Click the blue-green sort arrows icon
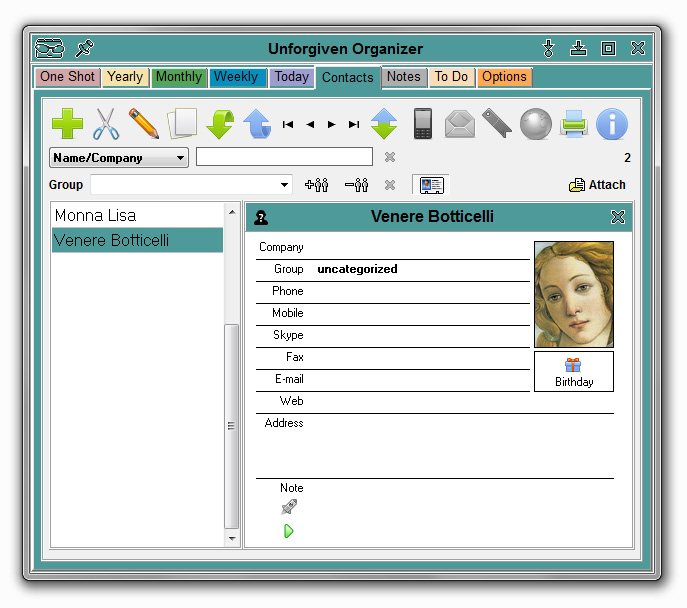 pyautogui.click(x=384, y=124)
